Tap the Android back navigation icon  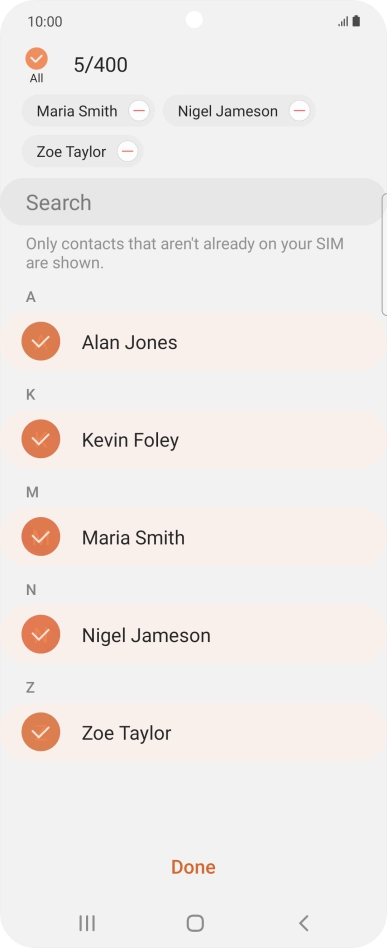(304, 923)
